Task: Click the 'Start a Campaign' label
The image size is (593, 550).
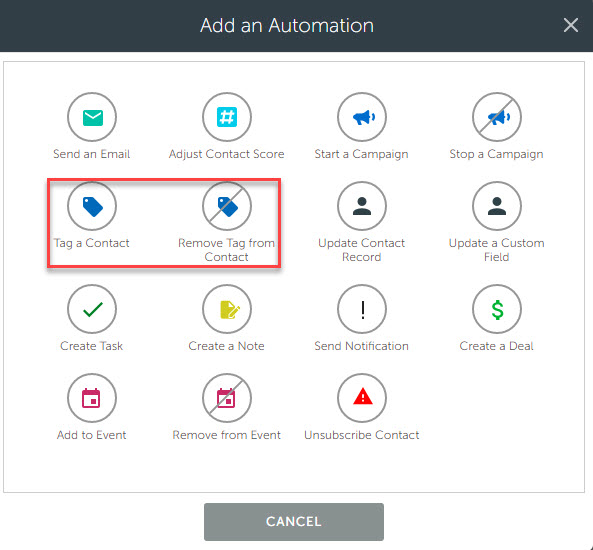Action: 362,154
